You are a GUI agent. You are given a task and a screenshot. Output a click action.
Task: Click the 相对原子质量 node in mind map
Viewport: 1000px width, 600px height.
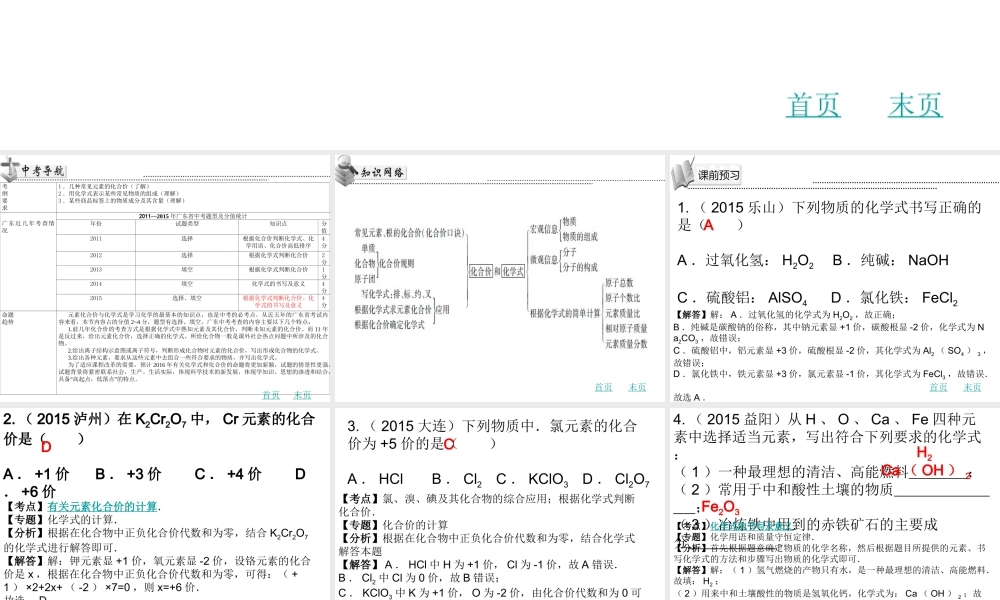coord(626,328)
